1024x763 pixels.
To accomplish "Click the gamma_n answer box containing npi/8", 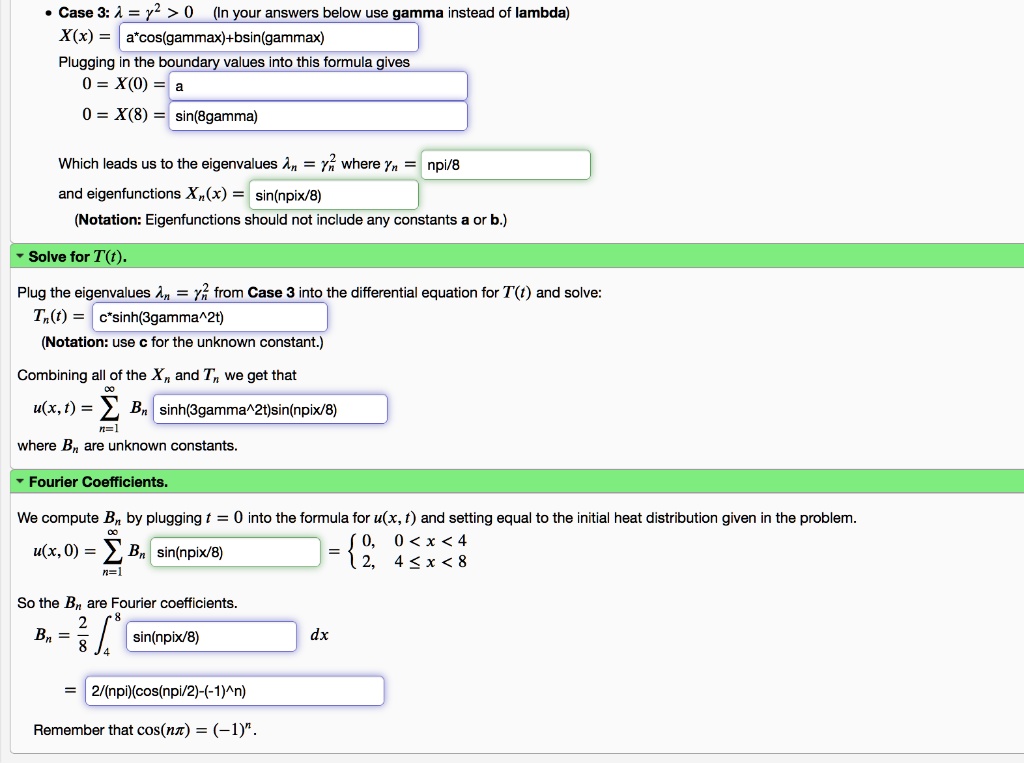I will coord(504,163).
